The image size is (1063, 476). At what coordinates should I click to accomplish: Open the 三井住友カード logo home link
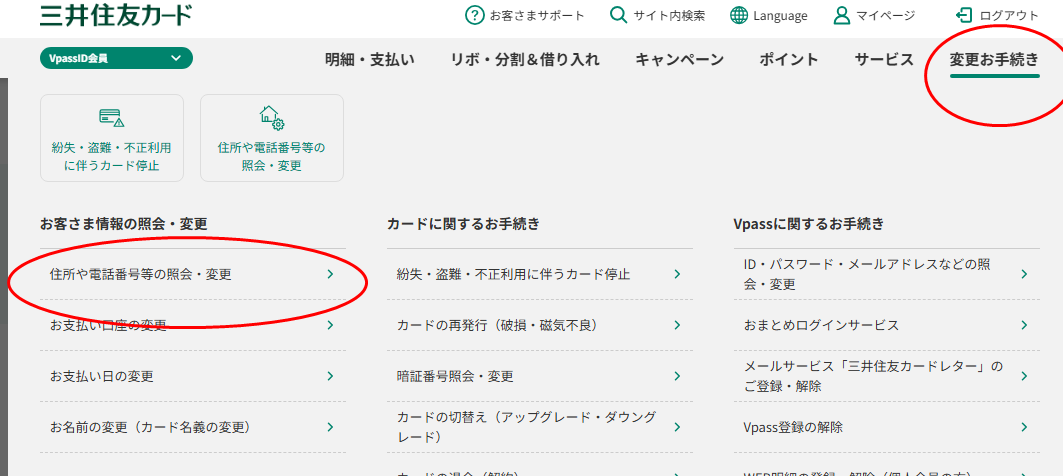click(x=116, y=14)
